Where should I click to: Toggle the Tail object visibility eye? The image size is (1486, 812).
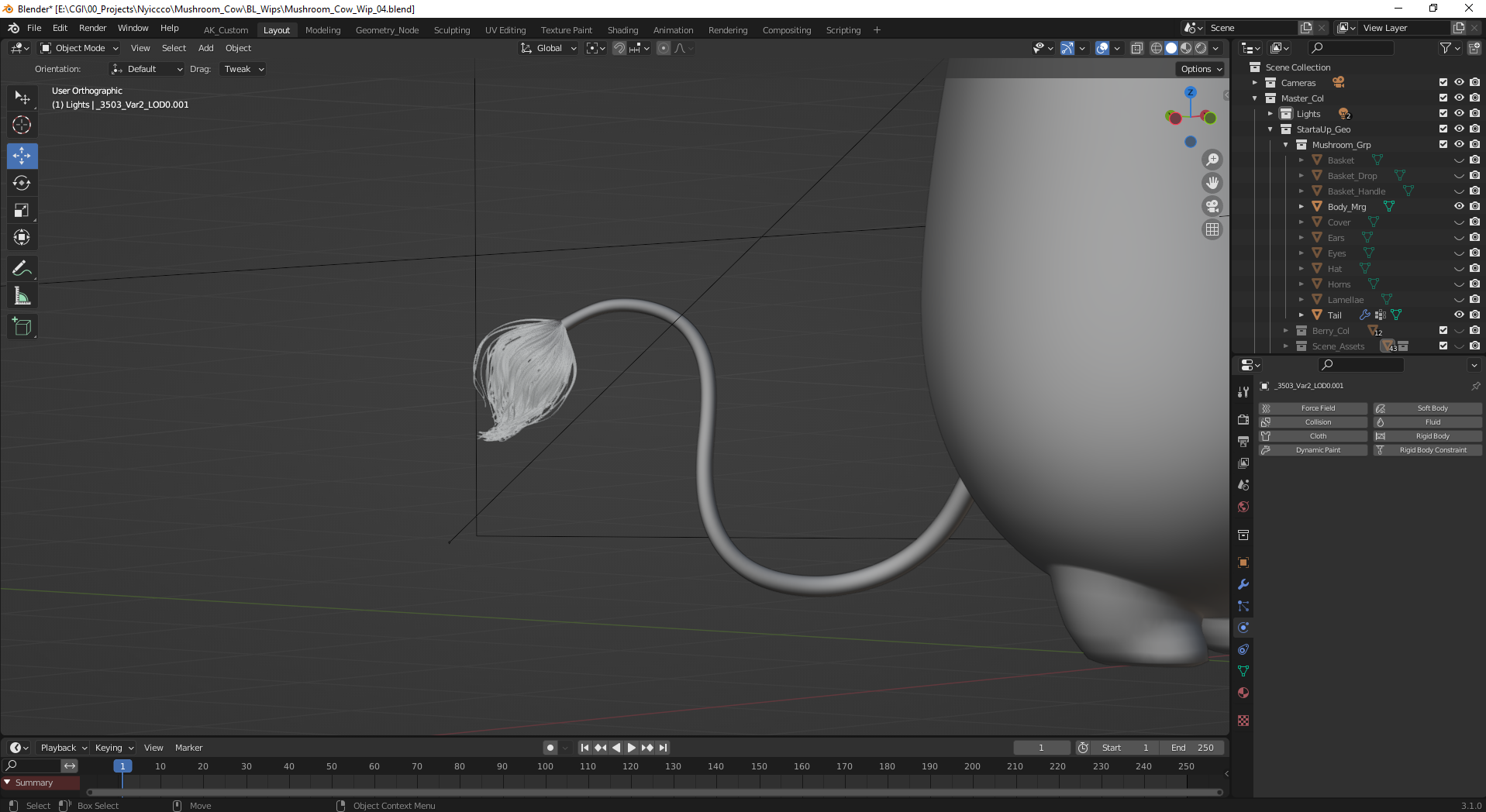[x=1459, y=315]
